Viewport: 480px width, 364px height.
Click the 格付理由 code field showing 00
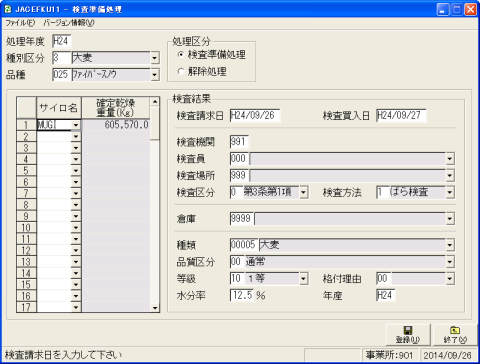pyautogui.click(x=383, y=279)
